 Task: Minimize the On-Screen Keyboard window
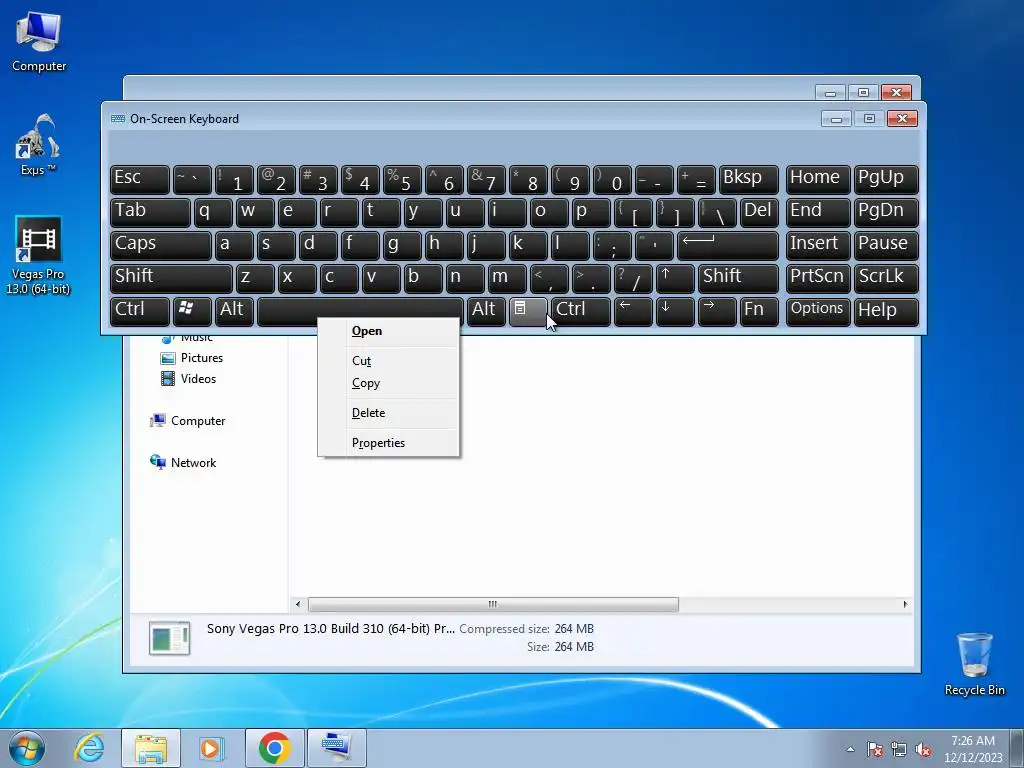(836, 119)
